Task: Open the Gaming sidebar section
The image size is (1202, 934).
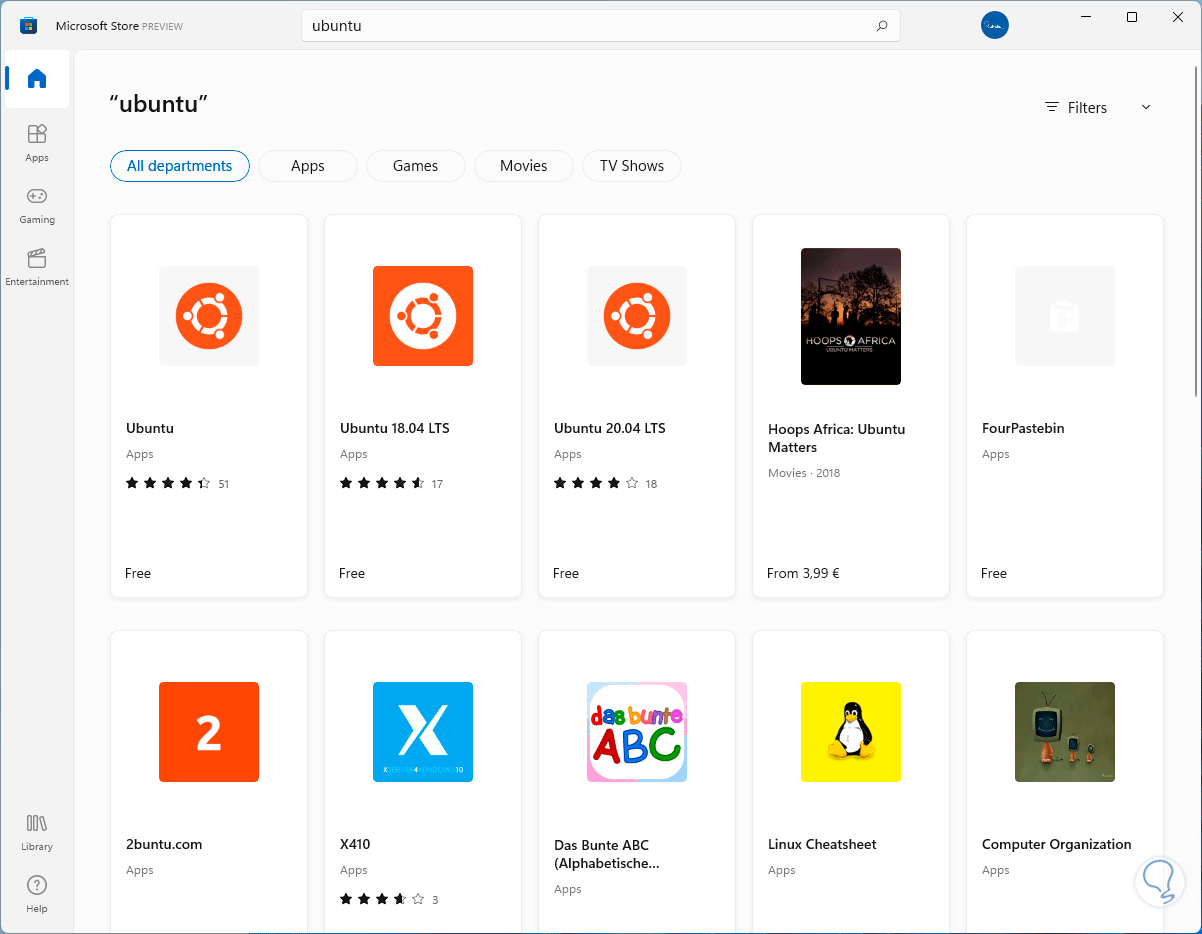Action: (x=37, y=204)
